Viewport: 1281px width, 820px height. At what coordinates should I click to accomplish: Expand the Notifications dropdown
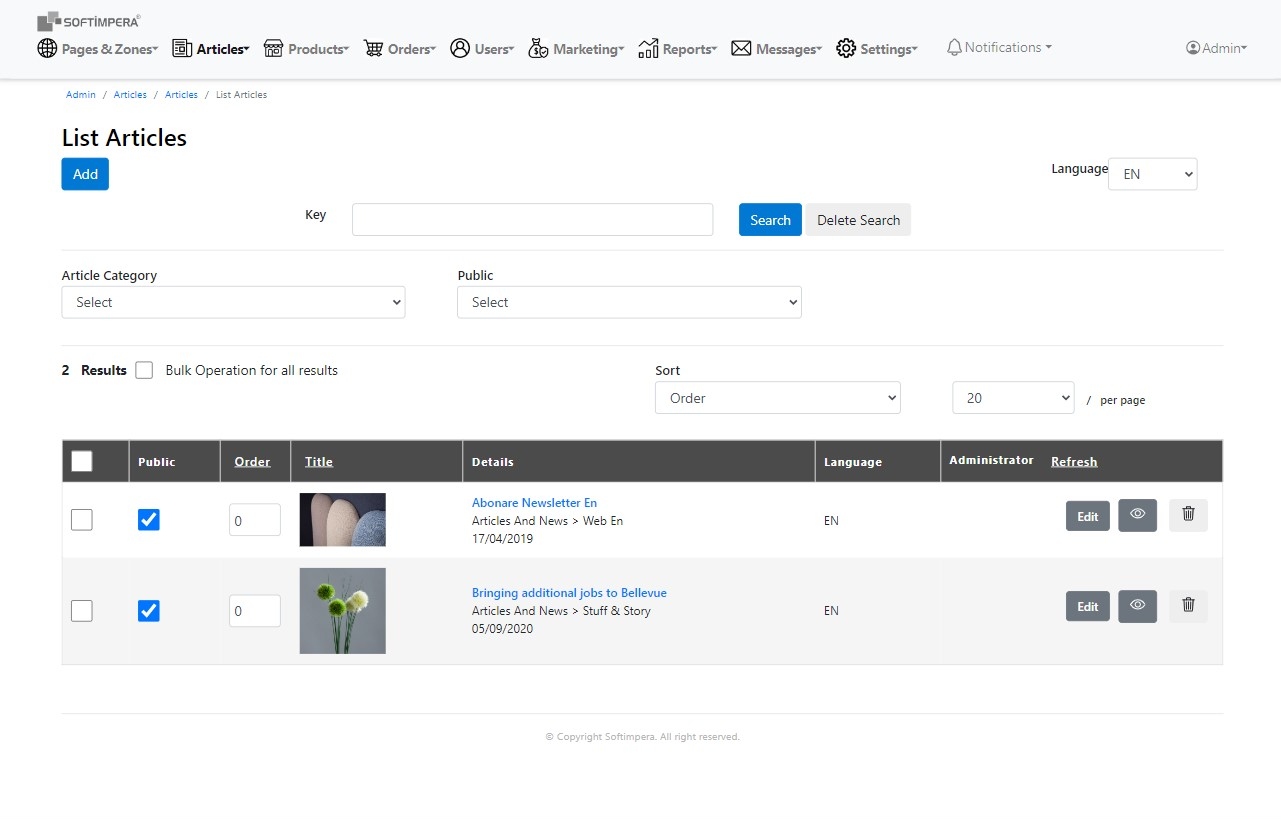pos(999,48)
